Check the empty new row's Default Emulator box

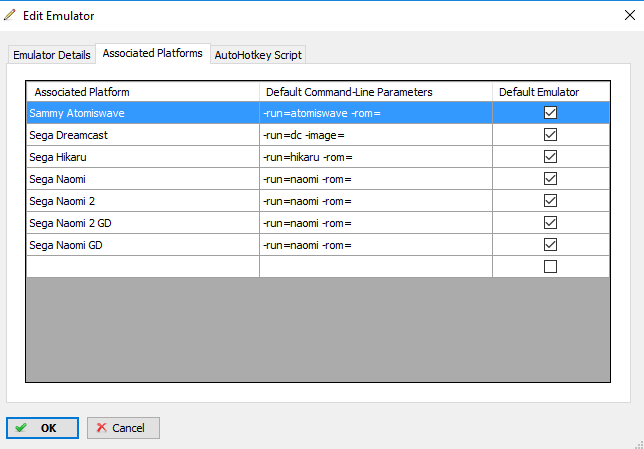tap(550, 267)
